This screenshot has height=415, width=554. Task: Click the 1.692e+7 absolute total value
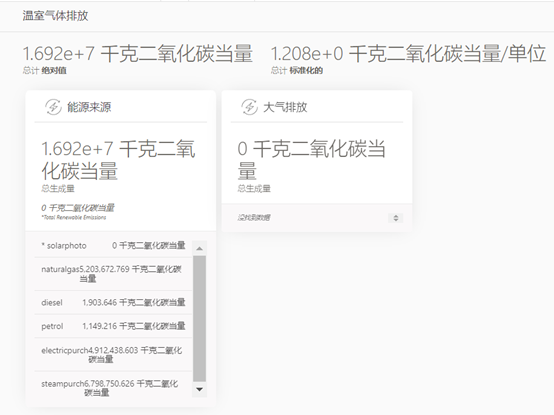point(138,54)
